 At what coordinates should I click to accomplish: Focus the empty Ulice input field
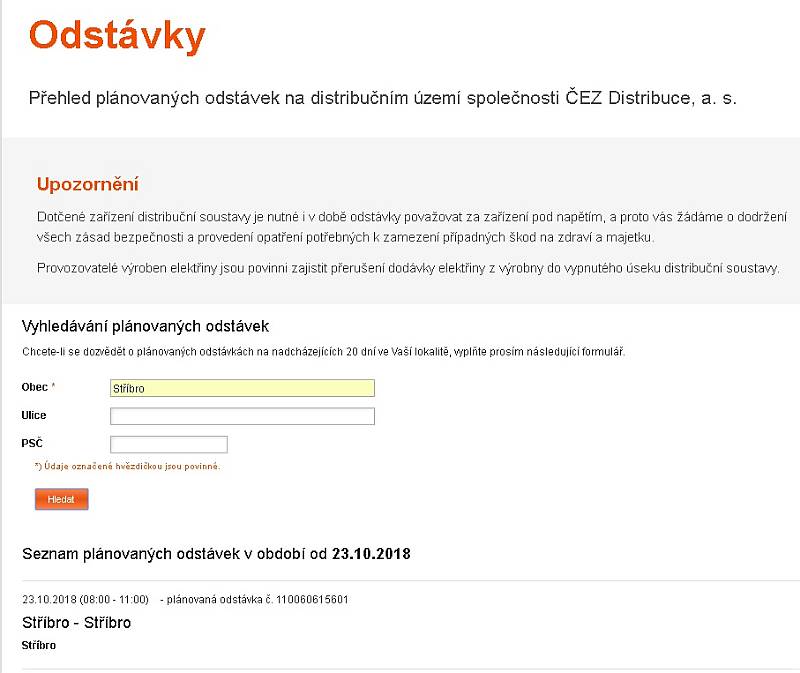click(242, 416)
